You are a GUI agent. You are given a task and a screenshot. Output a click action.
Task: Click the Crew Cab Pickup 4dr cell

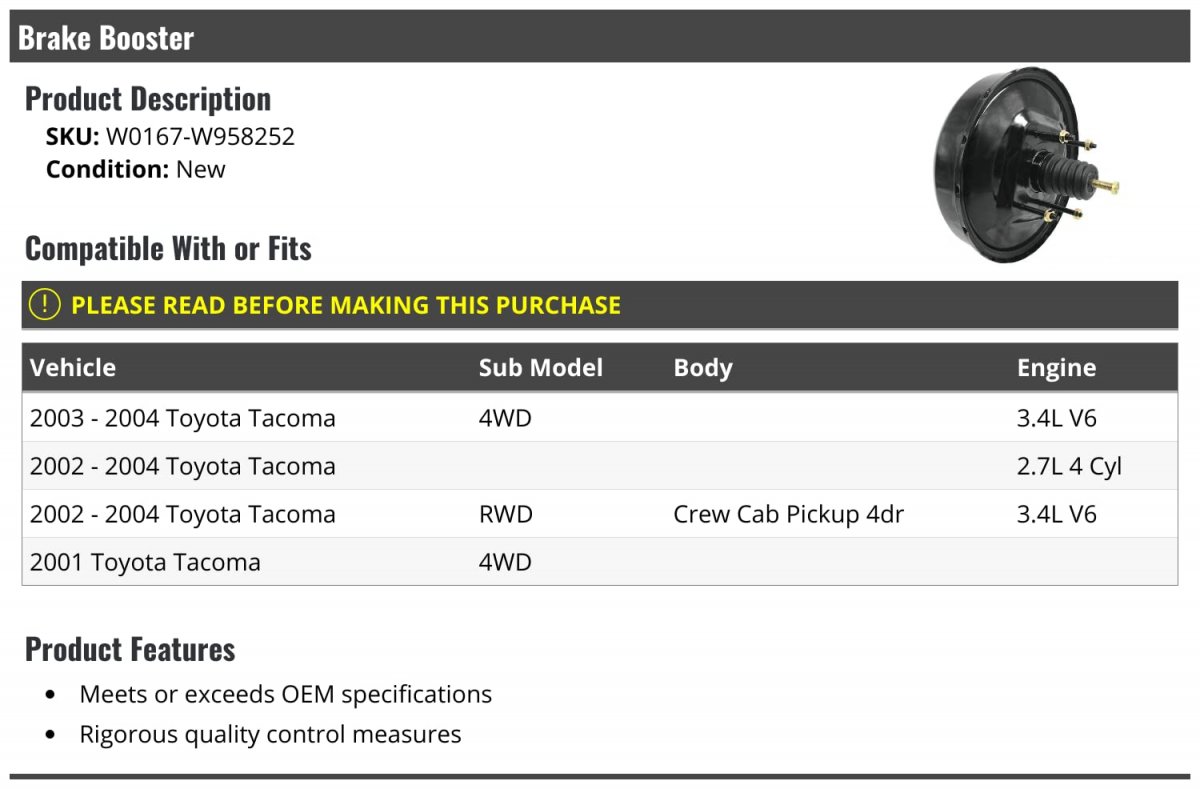788,514
